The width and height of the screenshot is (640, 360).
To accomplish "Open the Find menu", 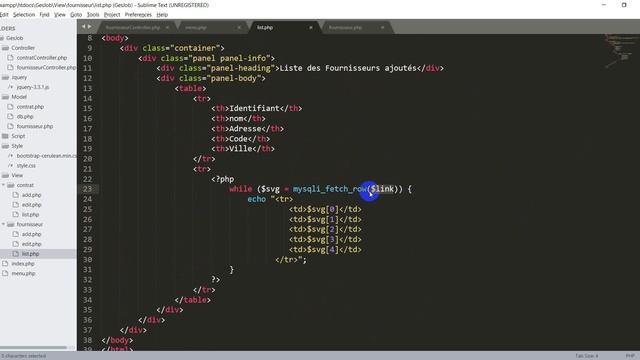I will tap(44, 15).
